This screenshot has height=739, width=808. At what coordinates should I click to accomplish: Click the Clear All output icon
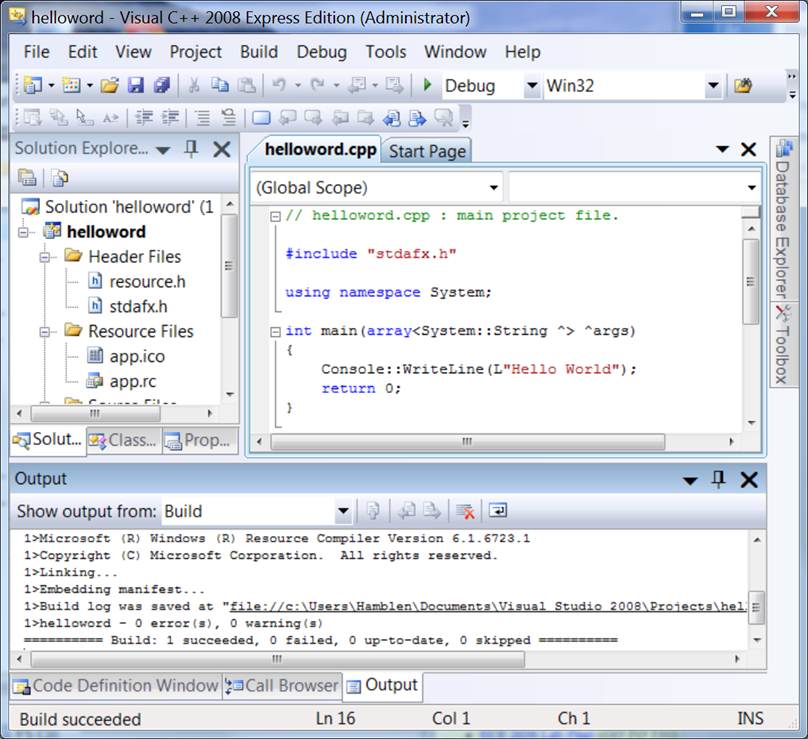pos(465,511)
